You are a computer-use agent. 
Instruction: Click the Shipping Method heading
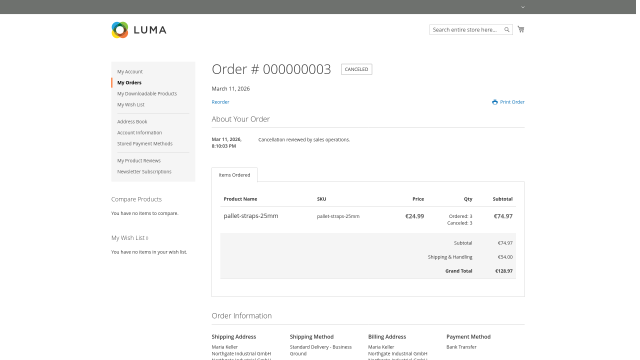coord(312,337)
